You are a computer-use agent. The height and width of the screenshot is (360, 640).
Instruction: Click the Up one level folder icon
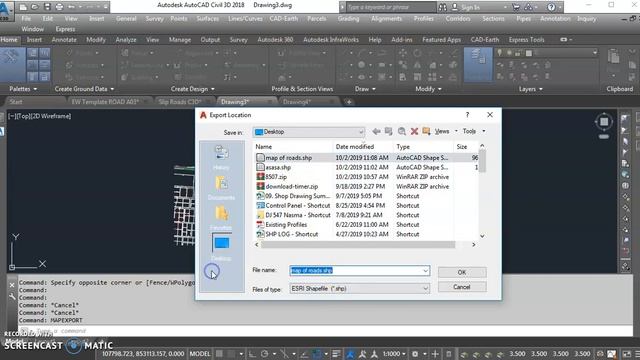[x=389, y=131]
